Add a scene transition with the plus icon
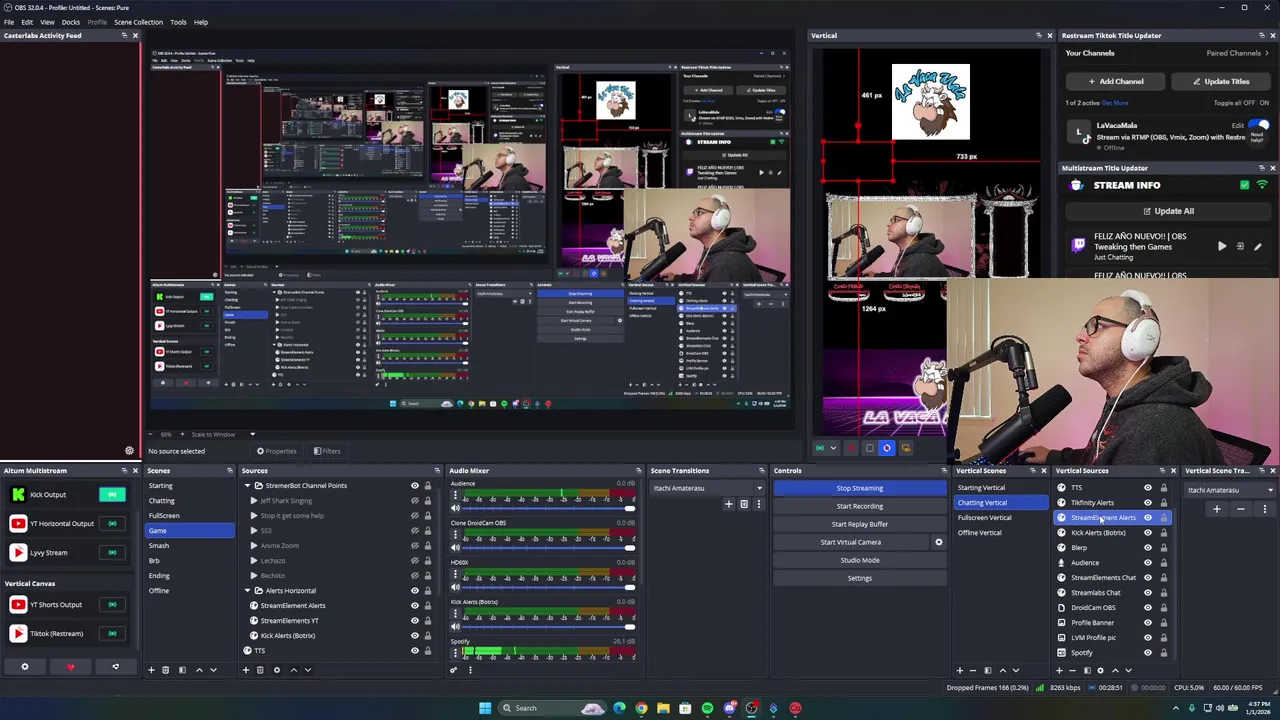Viewport: 1280px width, 720px height. pos(729,504)
